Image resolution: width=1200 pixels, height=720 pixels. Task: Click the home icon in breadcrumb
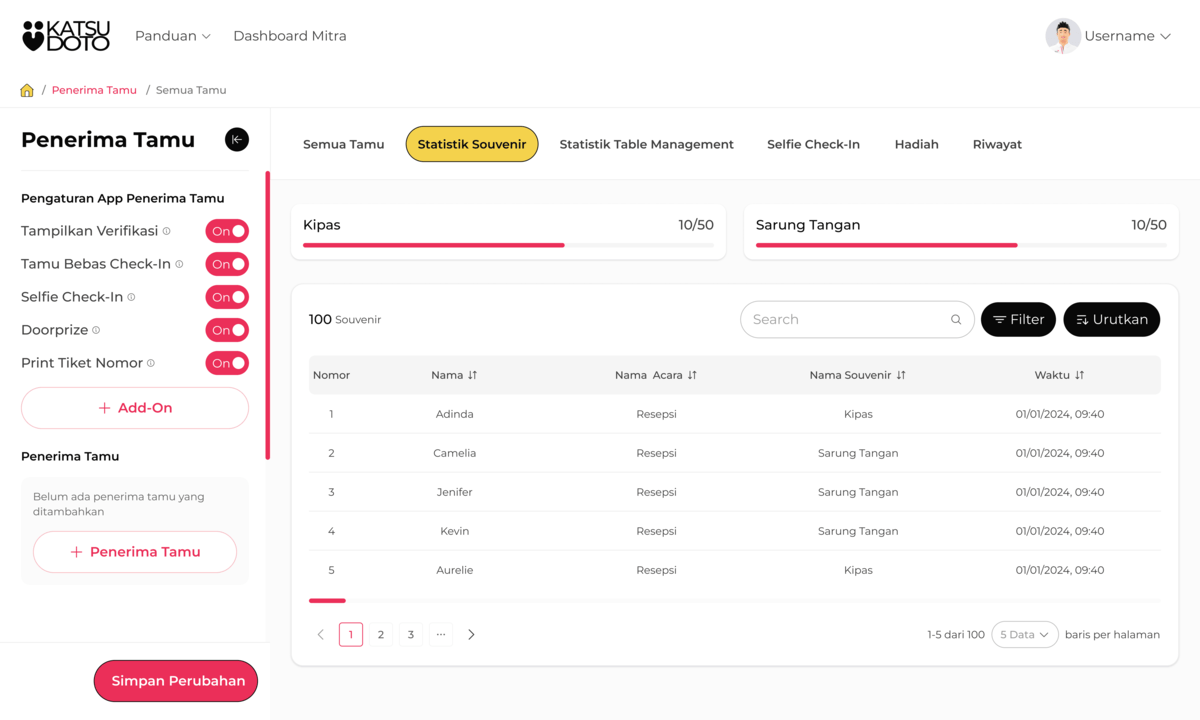click(27, 90)
